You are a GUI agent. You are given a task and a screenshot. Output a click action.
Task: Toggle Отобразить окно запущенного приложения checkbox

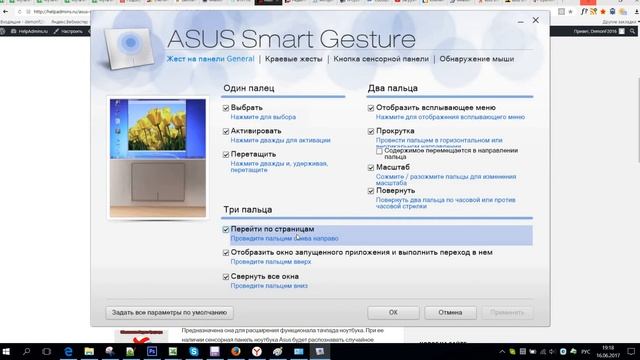[226, 253]
